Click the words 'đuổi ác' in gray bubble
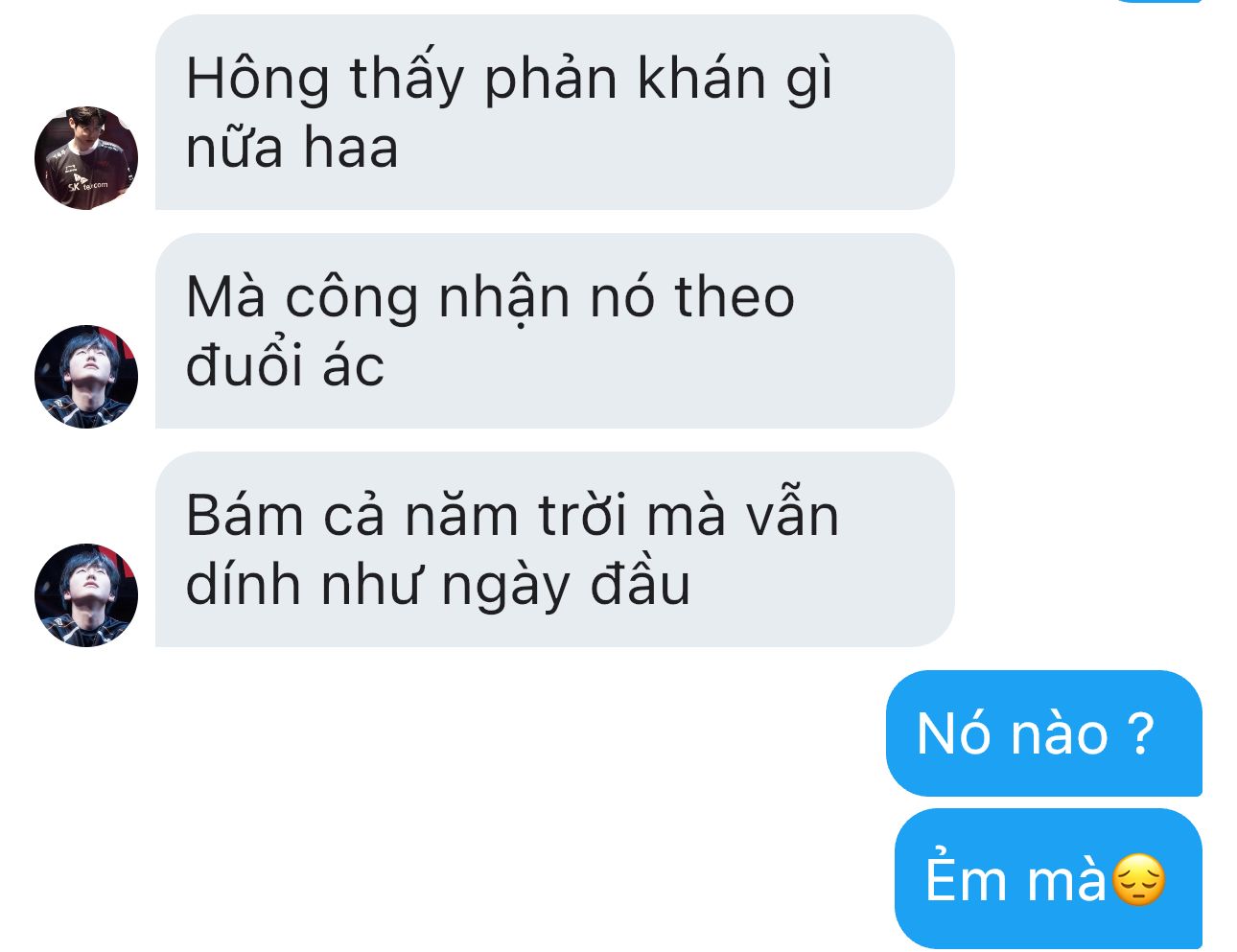The height and width of the screenshot is (952, 1237). pyautogui.click(x=285, y=366)
